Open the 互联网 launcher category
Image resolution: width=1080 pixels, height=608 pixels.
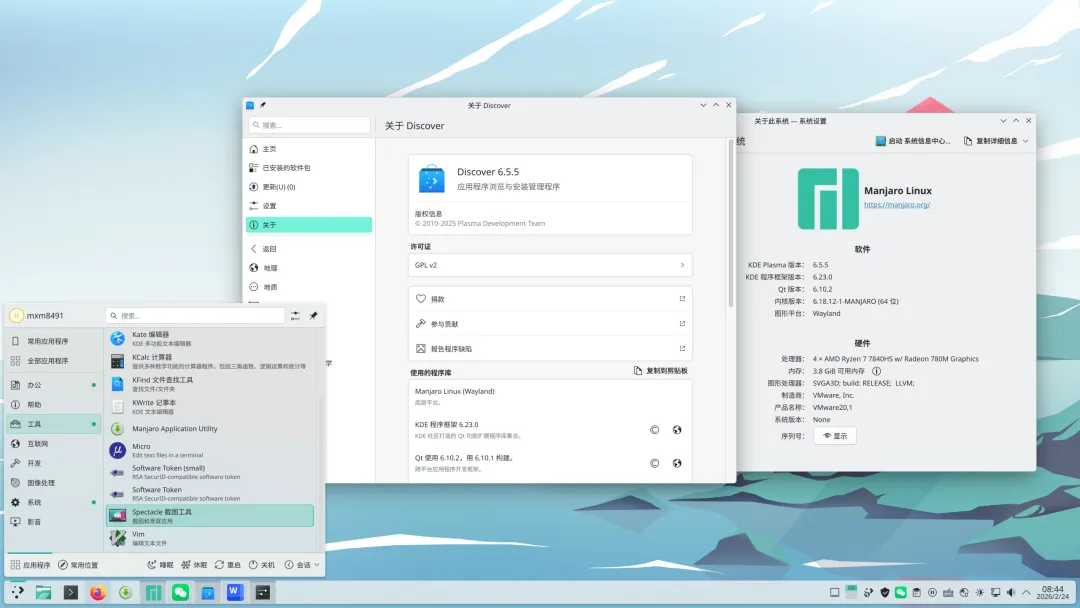pyautogui.click(x=54, y=443)
